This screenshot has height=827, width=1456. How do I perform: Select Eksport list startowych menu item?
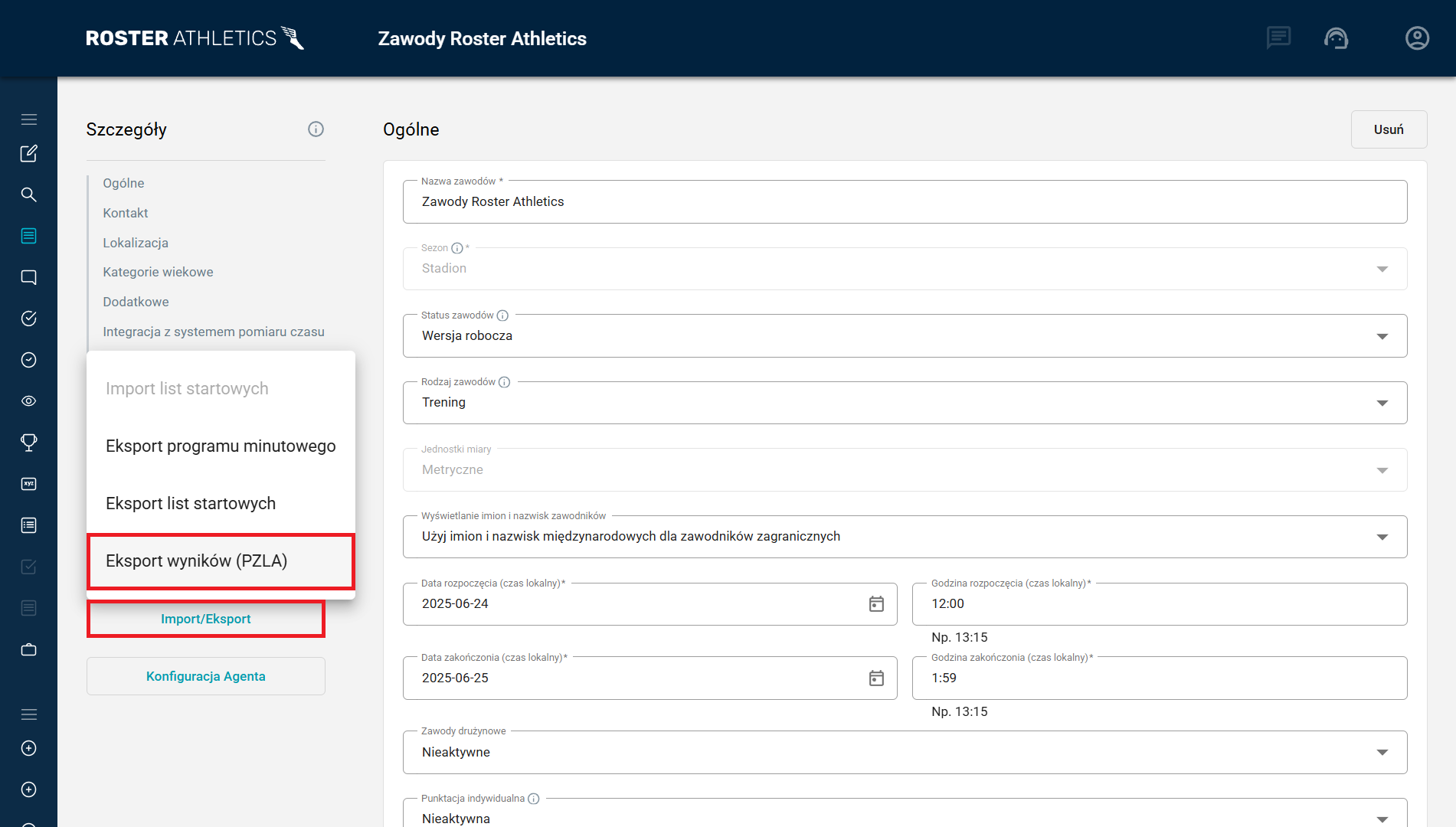coord(221,504)
